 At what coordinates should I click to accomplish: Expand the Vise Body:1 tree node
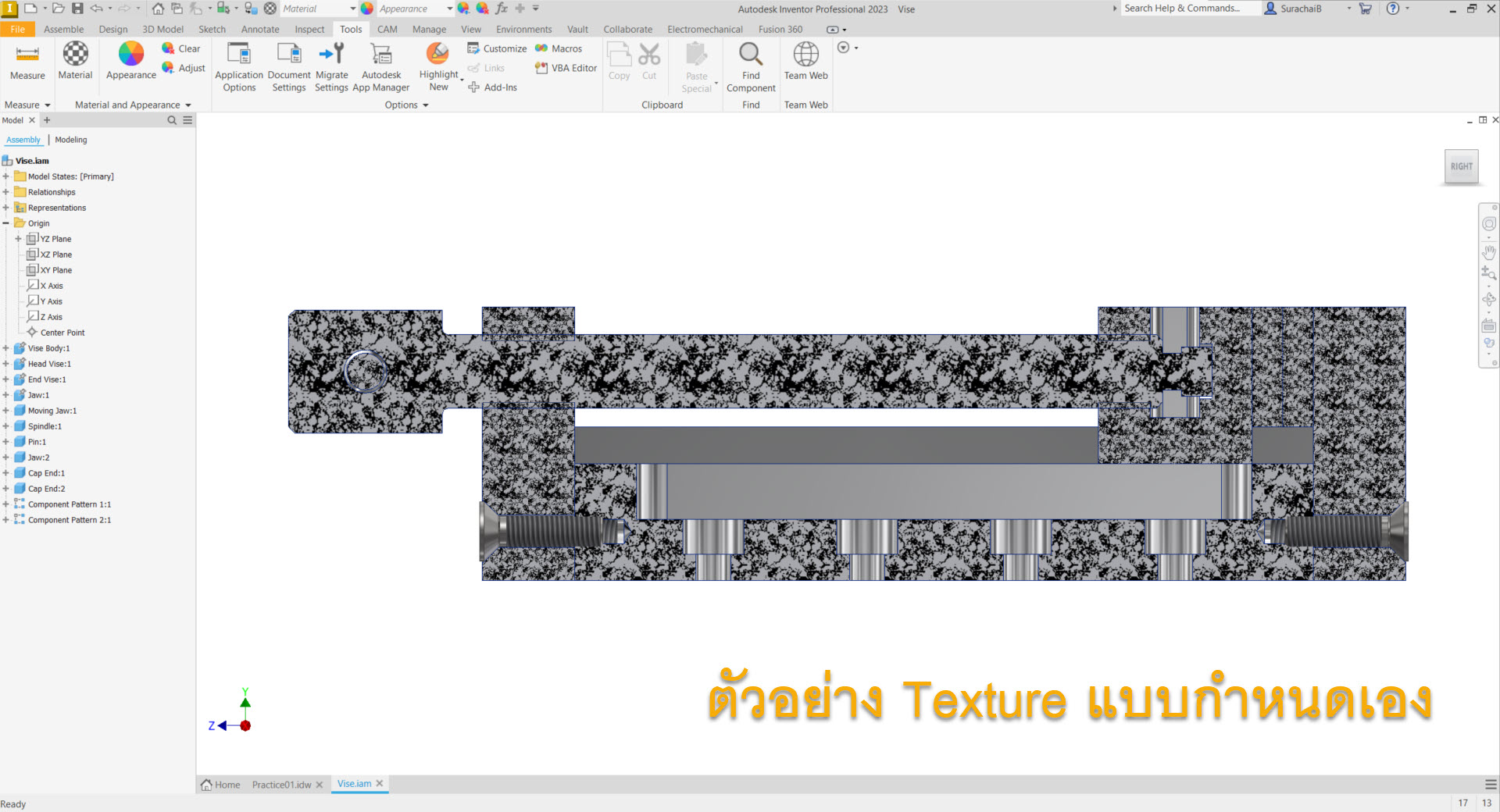pos(6,348)
